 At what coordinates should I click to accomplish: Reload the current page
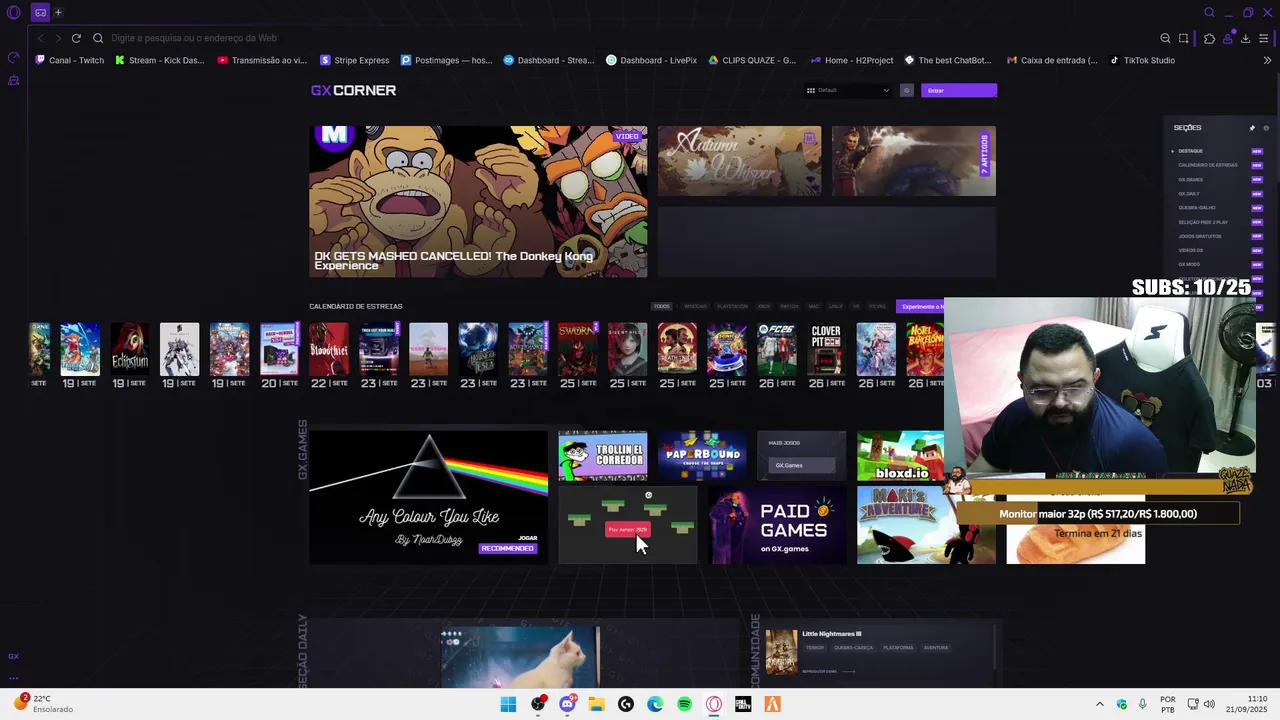tap(76, 38)
